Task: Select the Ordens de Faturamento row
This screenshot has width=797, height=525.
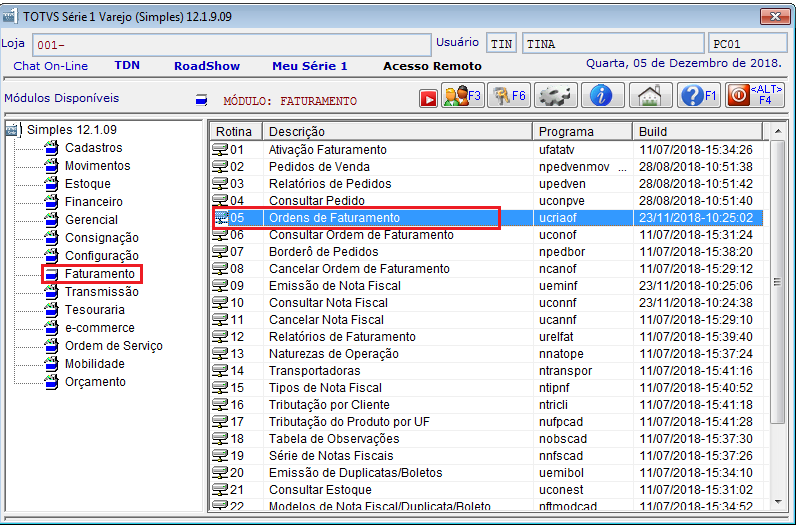Action: (x=487, y=218)
